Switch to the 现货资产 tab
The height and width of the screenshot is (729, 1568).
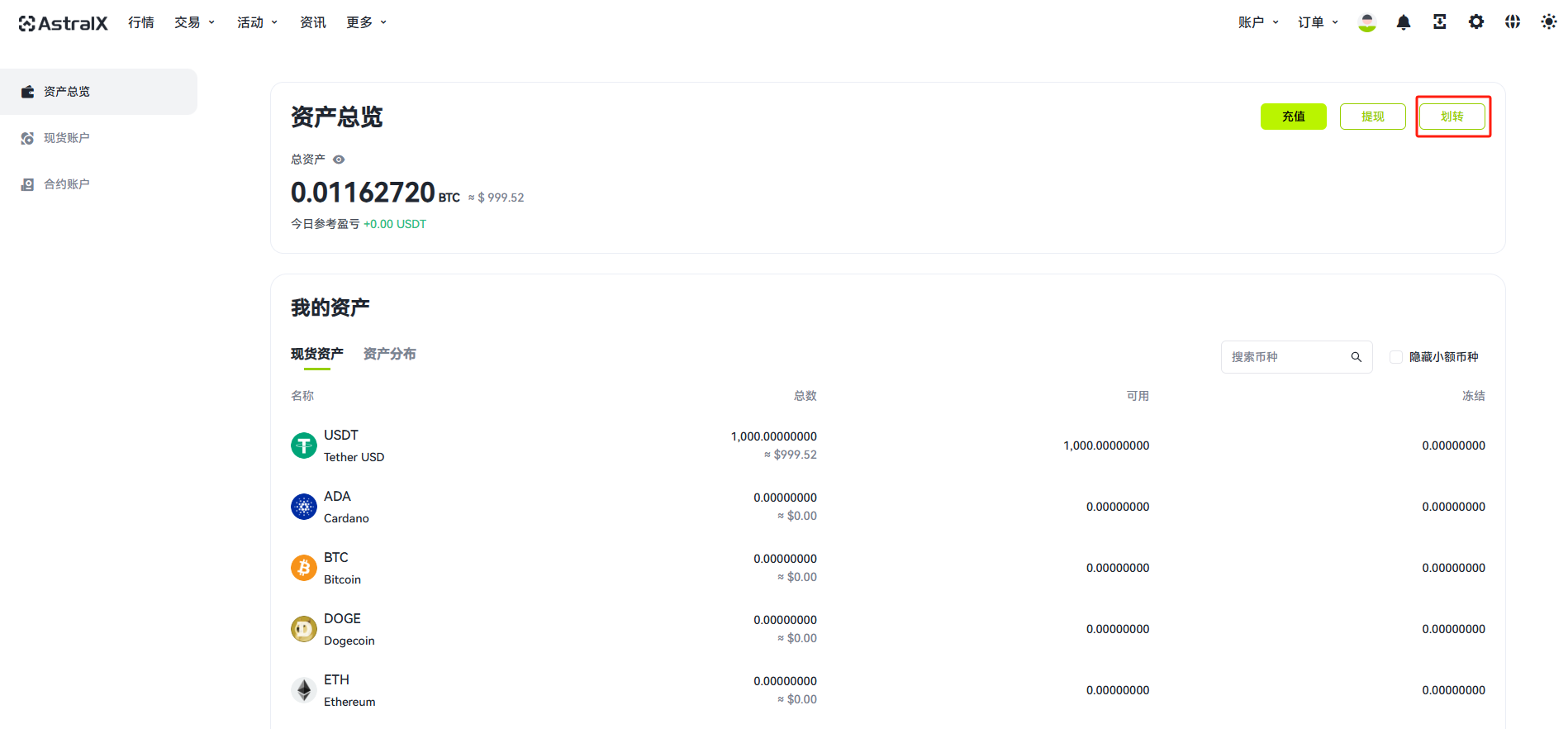coord(317,354)
